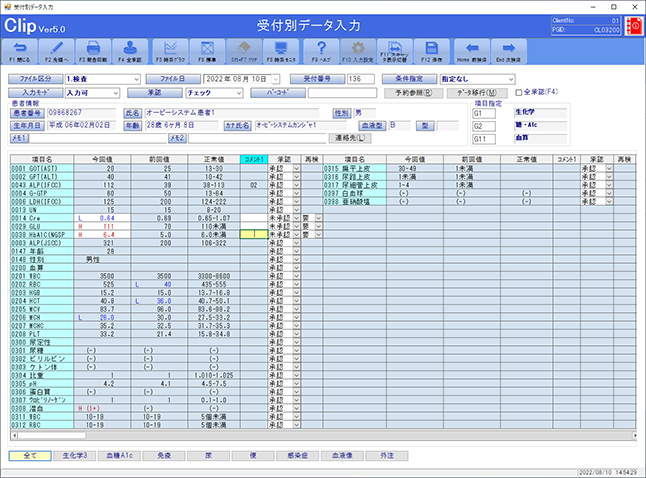This screenshot has height=478, width=646.
Task: Click the 連絡先(L) button
Action: click(x=350, y=138)
